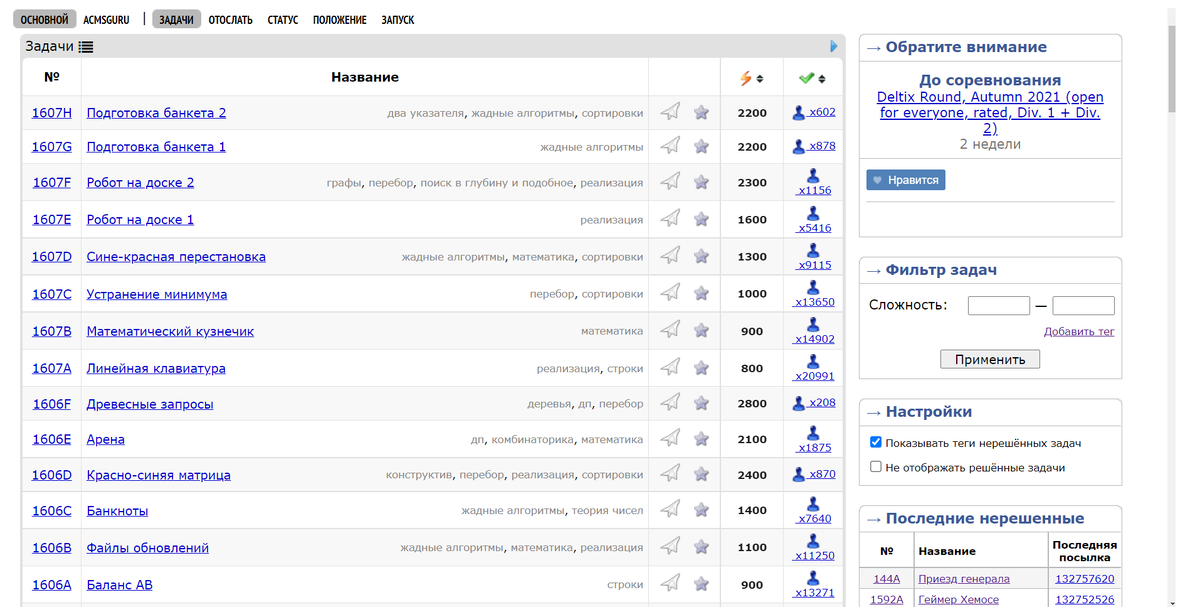Open submission 132757620
This screenshot has width=1200, height=607.
pyautogui.click(x=1084, y=579)
